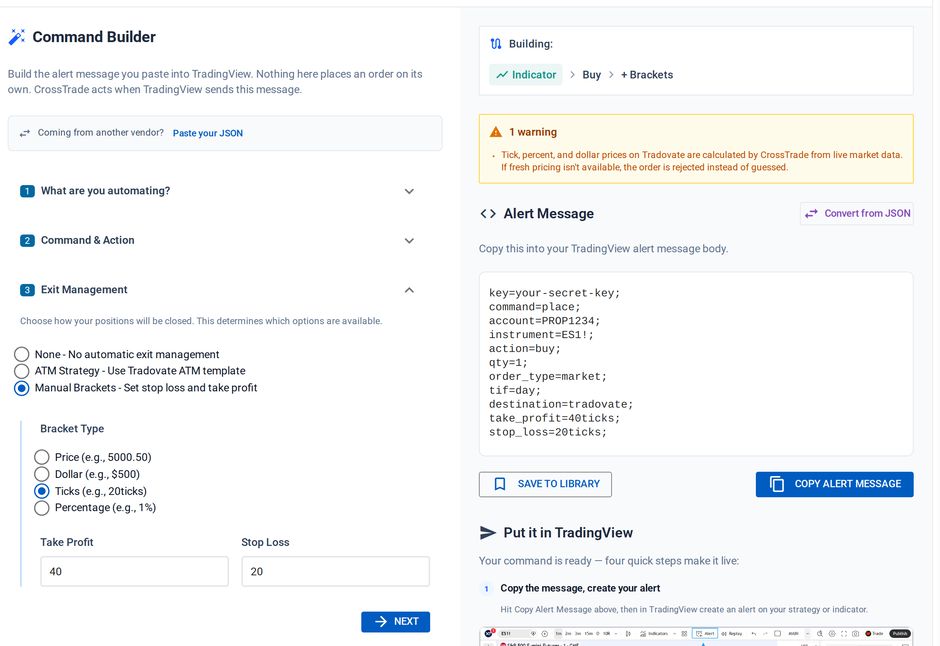The width and height of the screenshot is (940, 646).
Task: Jump to the Buy breadcrumb step
Action: pyautogui.click(x=592, y=75)
